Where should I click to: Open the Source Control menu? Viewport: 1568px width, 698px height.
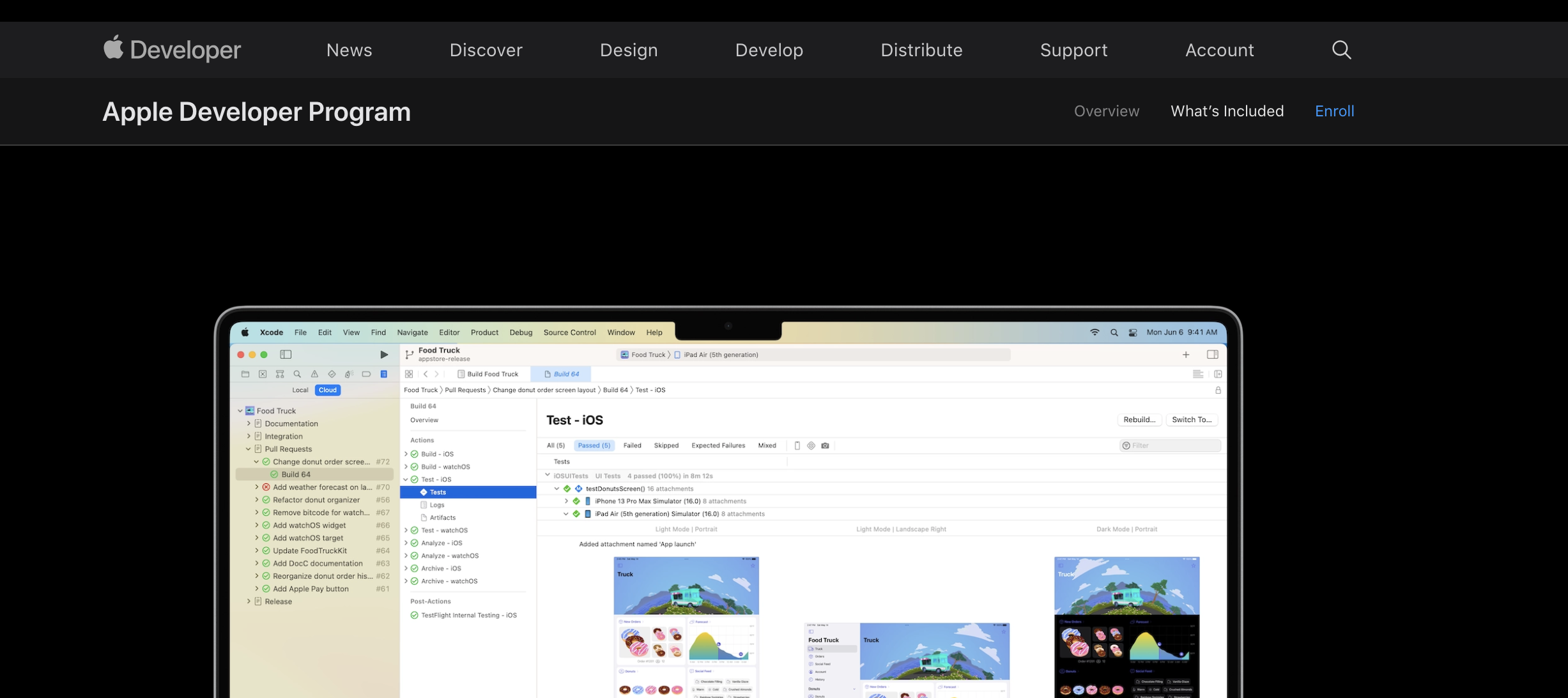pos(569,332)
